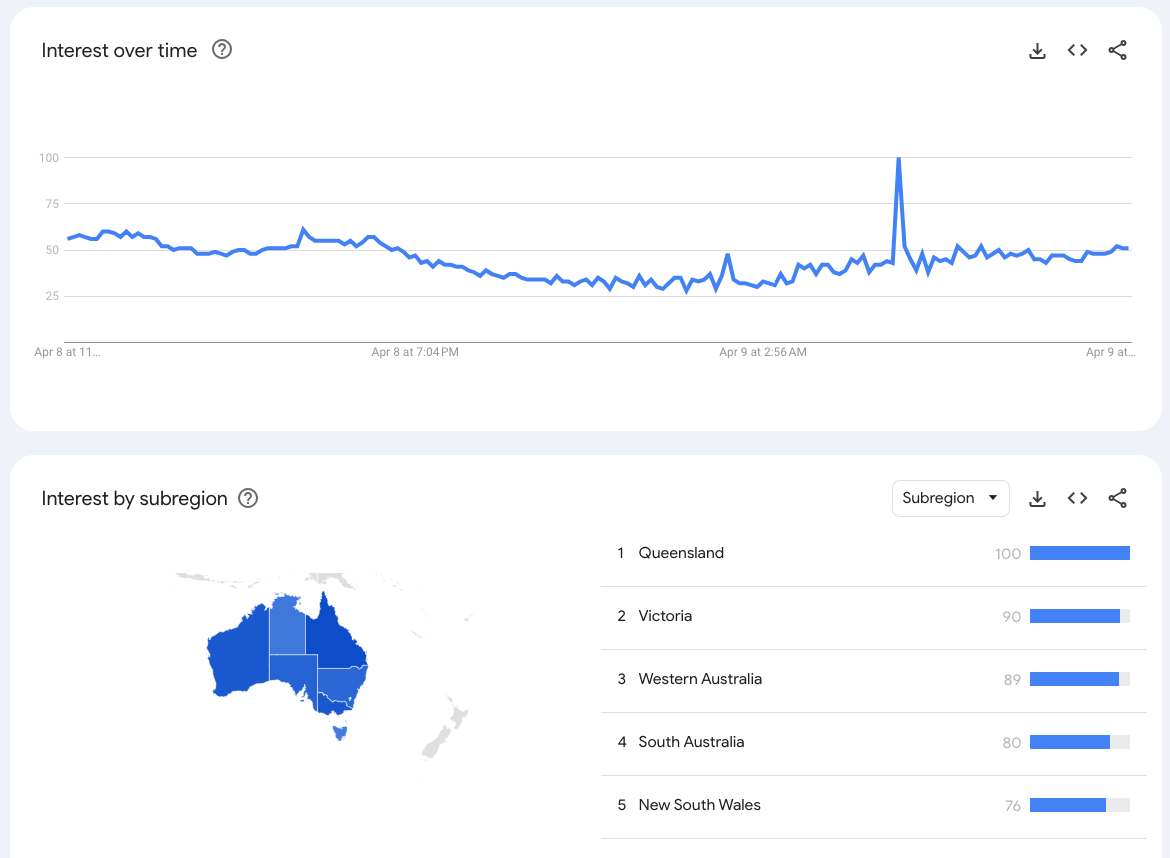Select Victoria in the ranking list
The height and width of the screenshot is (858, 1170).
(665, 616)
